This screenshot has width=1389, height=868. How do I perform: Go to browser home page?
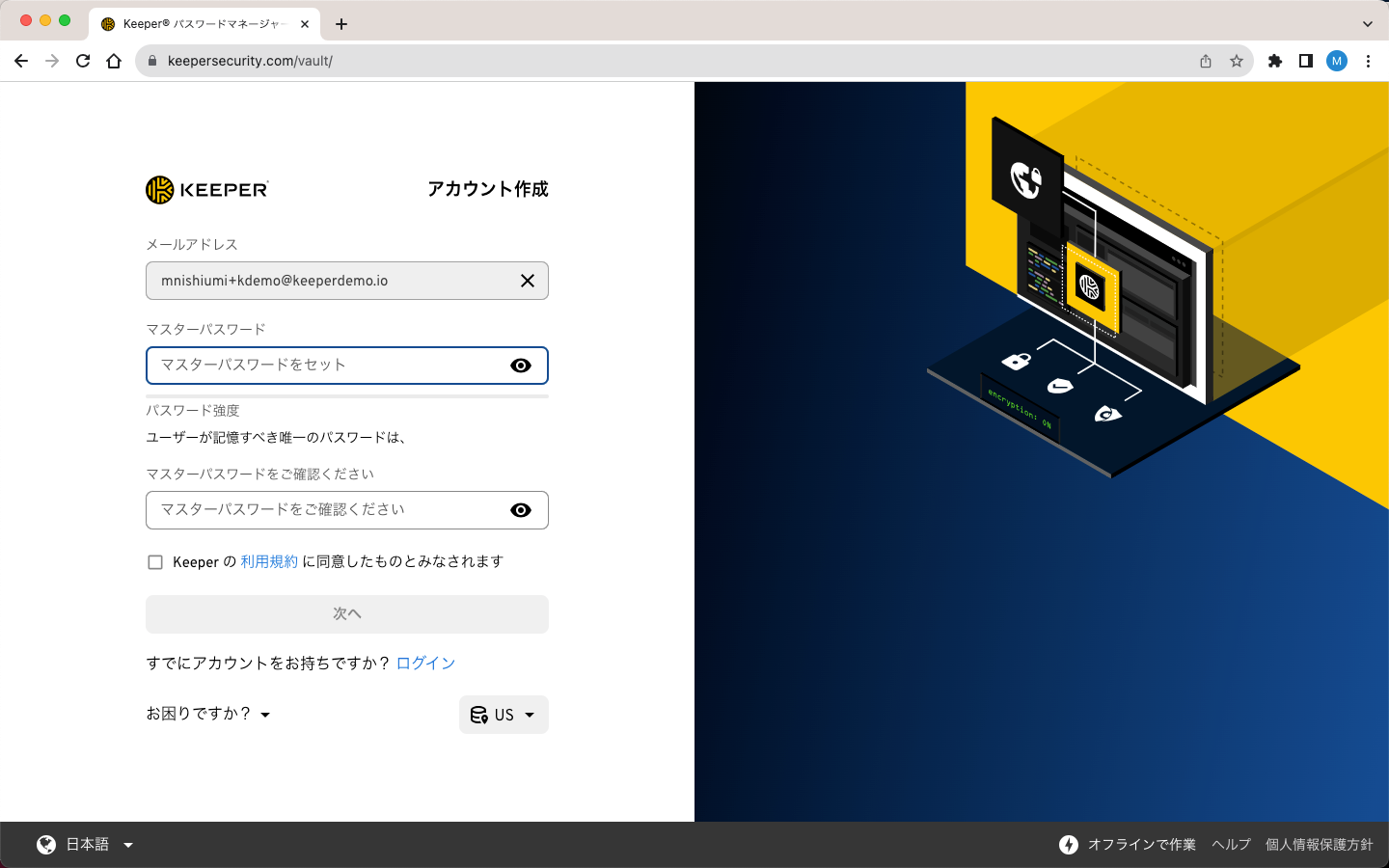coord(114,61)
